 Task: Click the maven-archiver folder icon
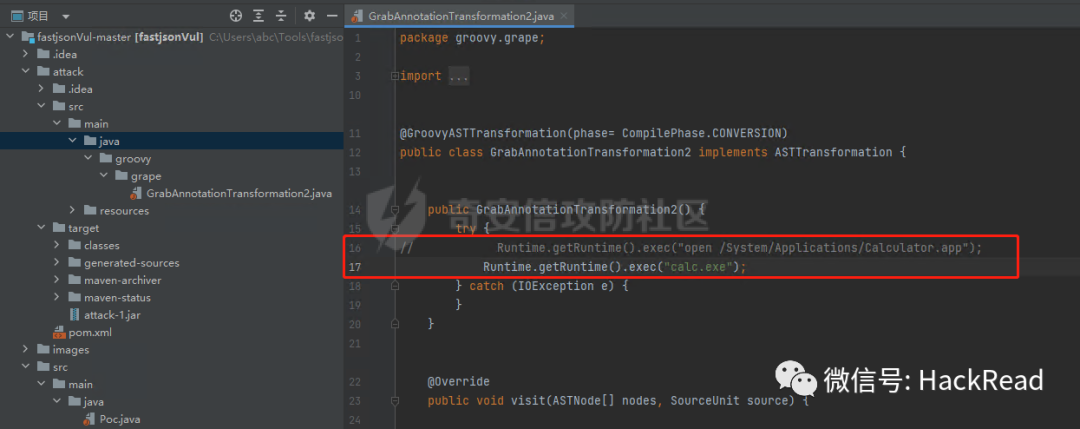[74, 280]
